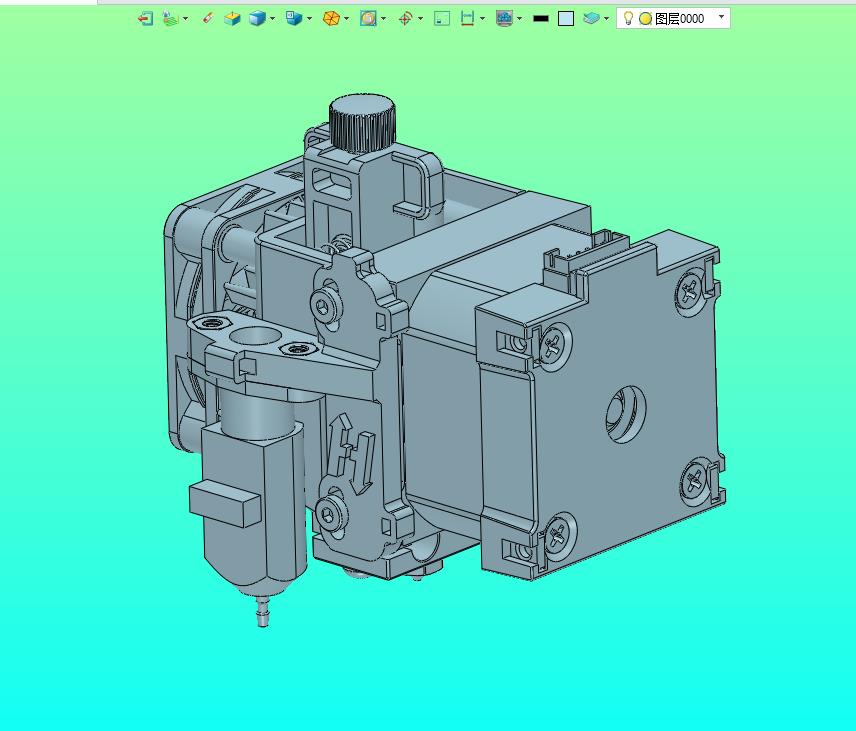This screenshot has height=731, width=856.
Task: Expand the crosshair target dropdown
Action: tap(420, 19)
